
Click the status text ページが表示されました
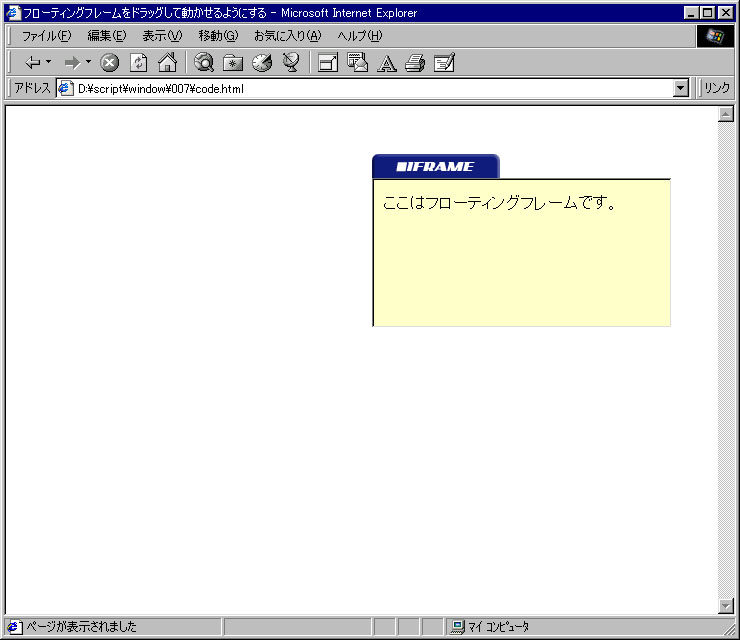[x=81, y=627]
